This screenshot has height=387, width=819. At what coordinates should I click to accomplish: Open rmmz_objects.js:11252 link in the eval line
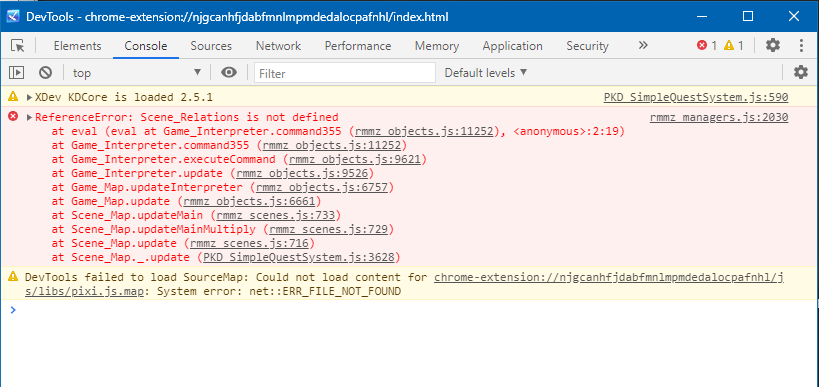click(424, 131)
